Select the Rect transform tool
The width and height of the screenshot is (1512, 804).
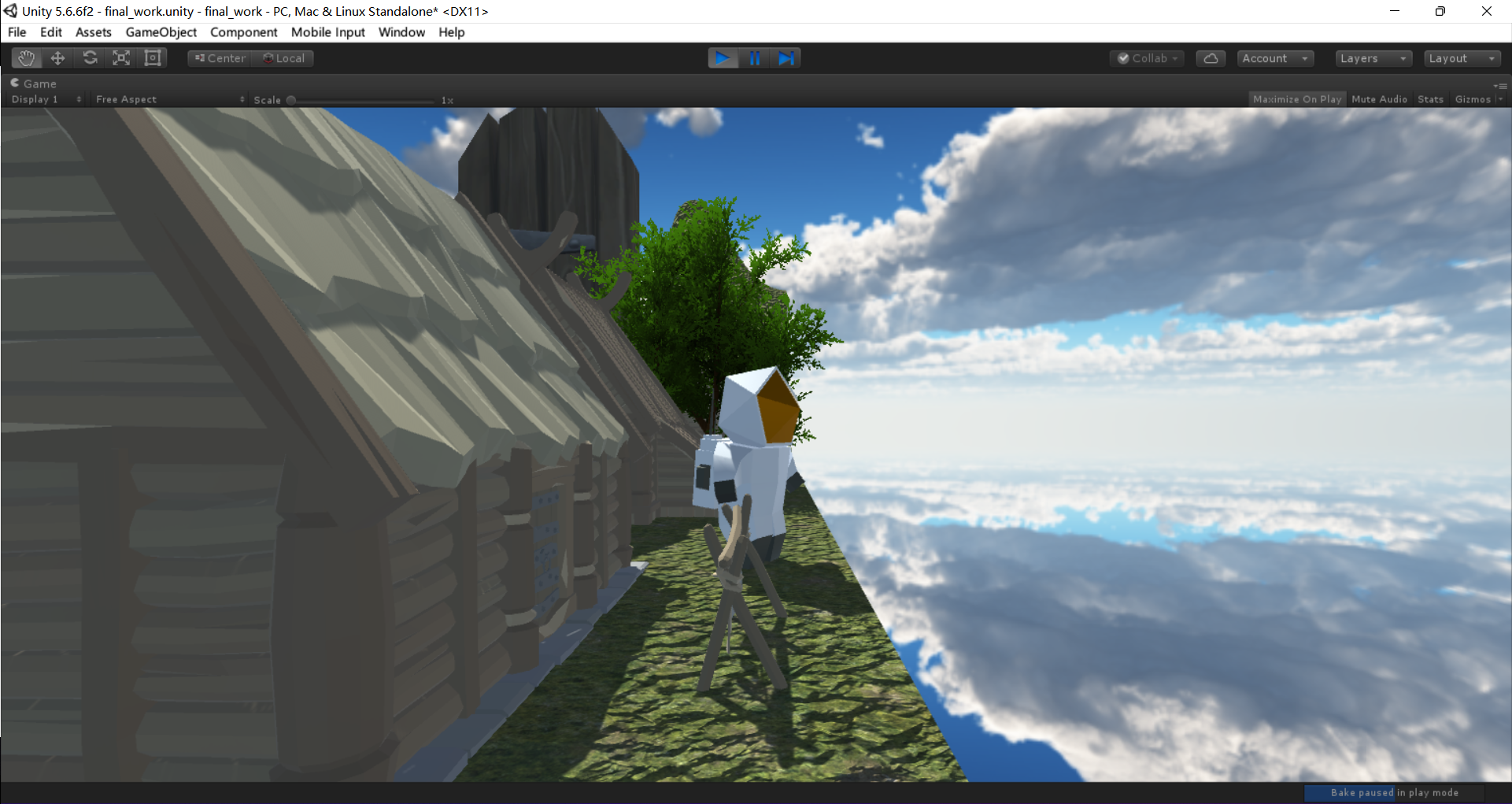click(153, 58)
